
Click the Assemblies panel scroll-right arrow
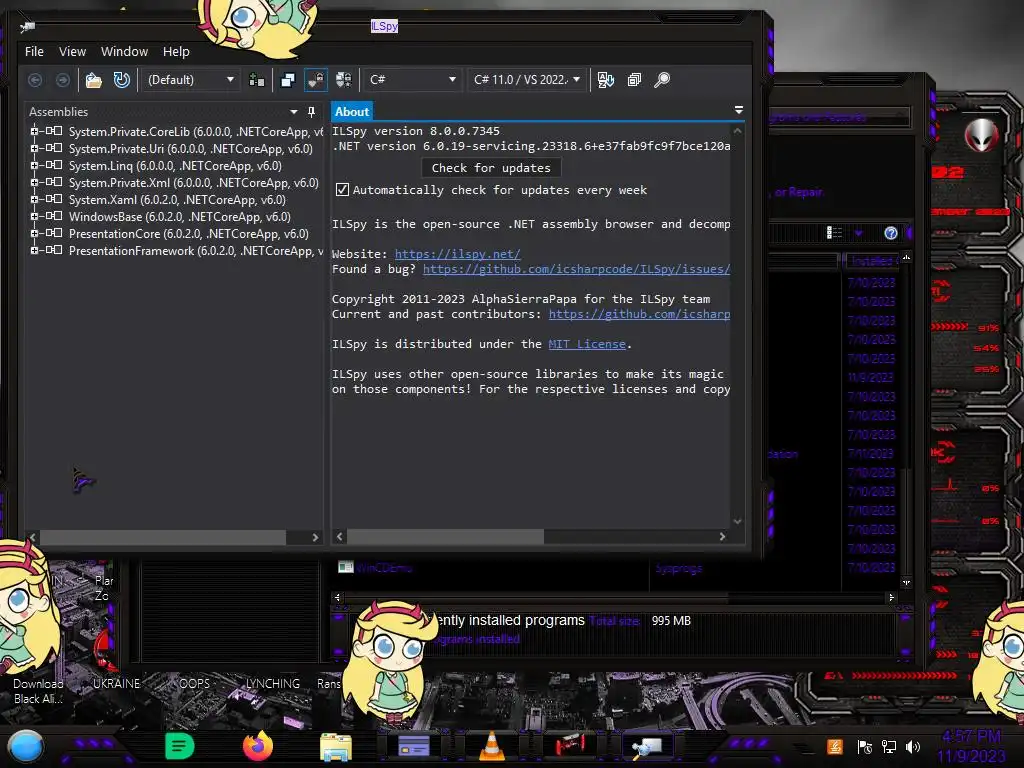click(x=315, y=537)
